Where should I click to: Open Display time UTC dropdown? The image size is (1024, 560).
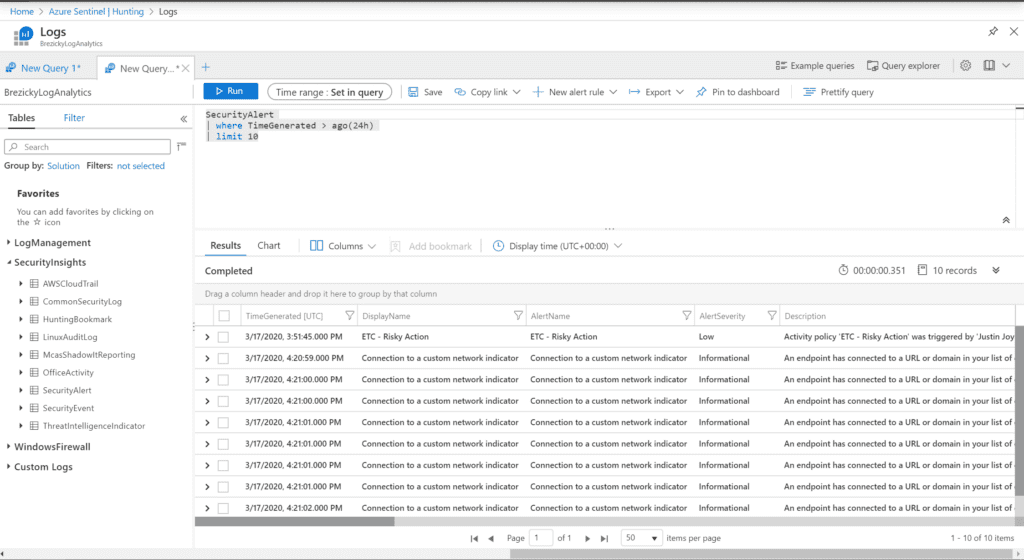(557, 246)
